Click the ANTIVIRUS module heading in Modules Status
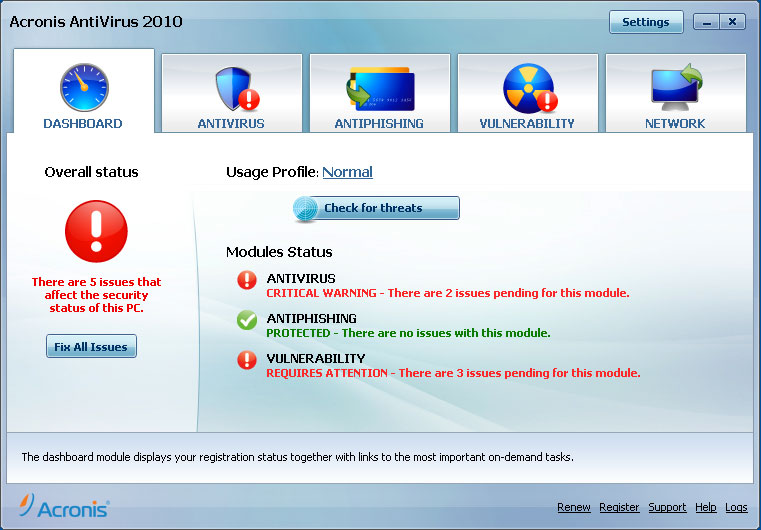Viewport: 761px width, 530px height. (x=301, y=279)
